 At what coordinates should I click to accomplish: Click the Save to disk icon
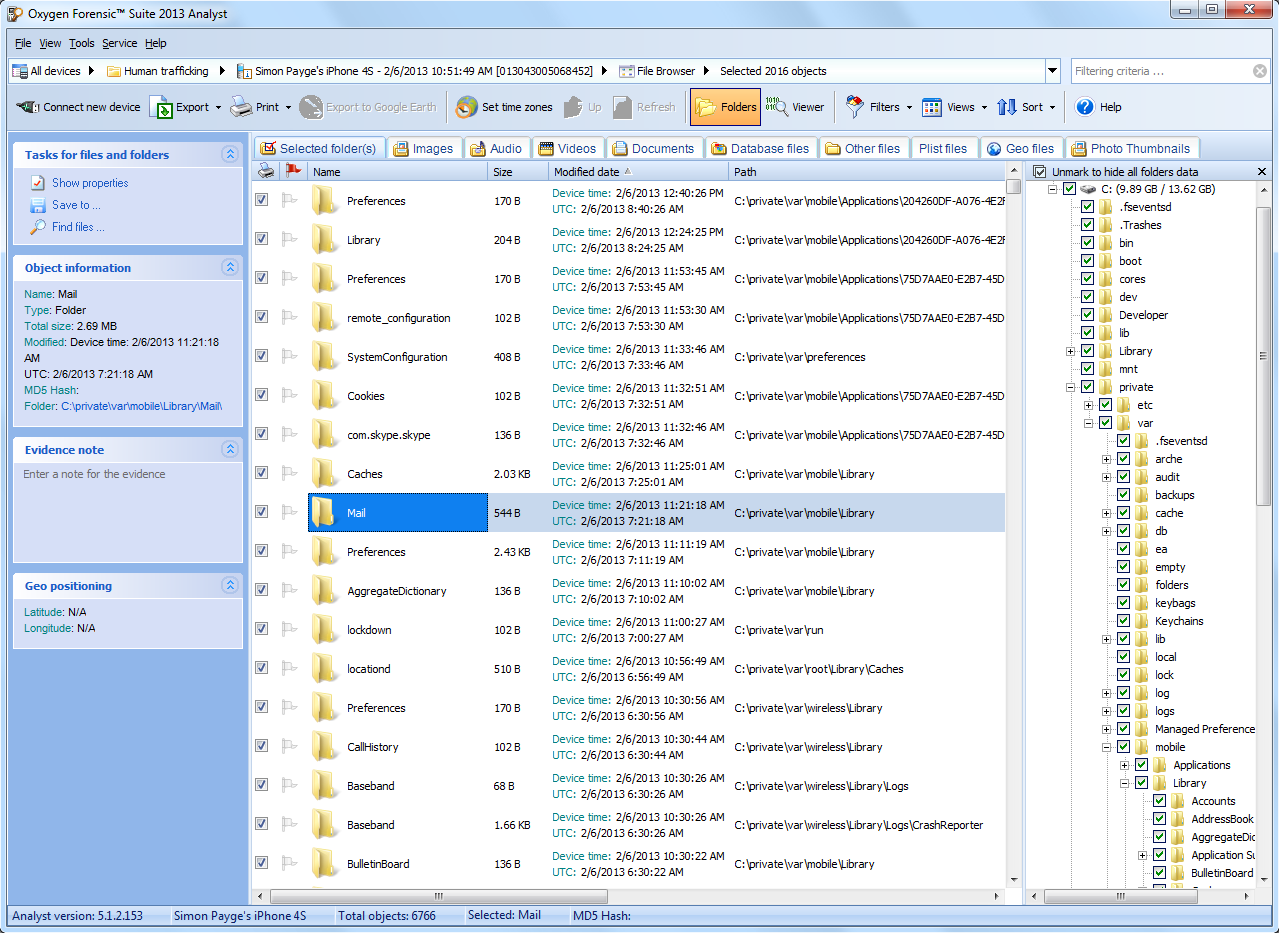click(38, 205)
